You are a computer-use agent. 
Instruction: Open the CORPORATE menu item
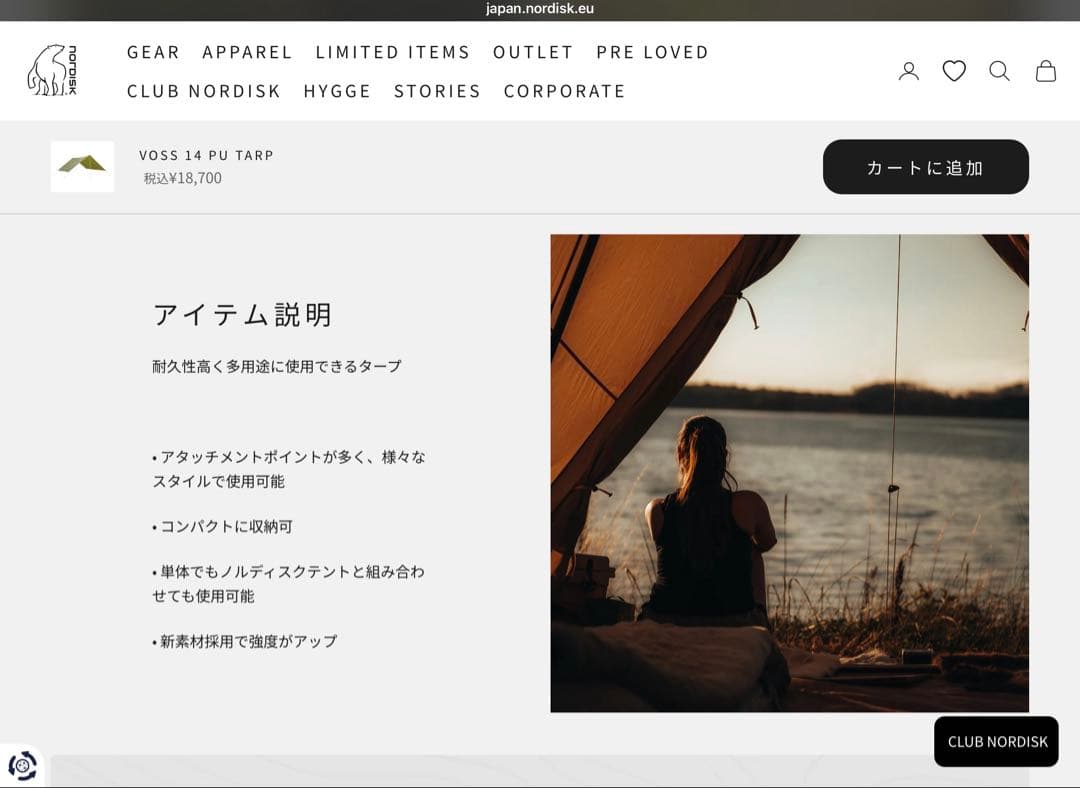point(564,91)
